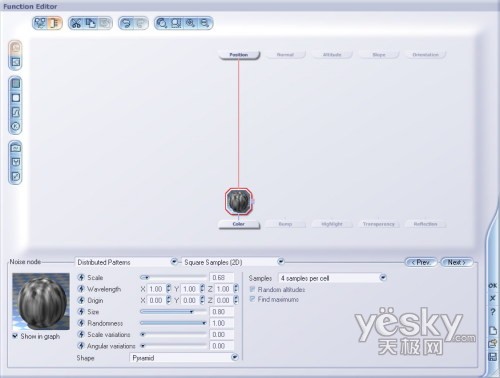Image resolution: width=500 pixels, height=378 pixels.
Task: Click the Zoom in magnifier icon
Action: coord(190,23)
